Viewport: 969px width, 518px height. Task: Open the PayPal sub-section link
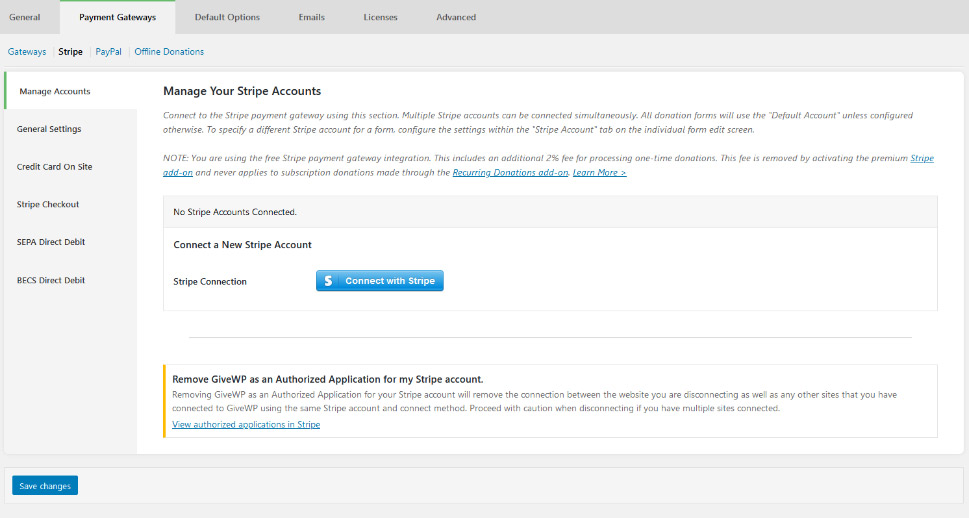108,52
